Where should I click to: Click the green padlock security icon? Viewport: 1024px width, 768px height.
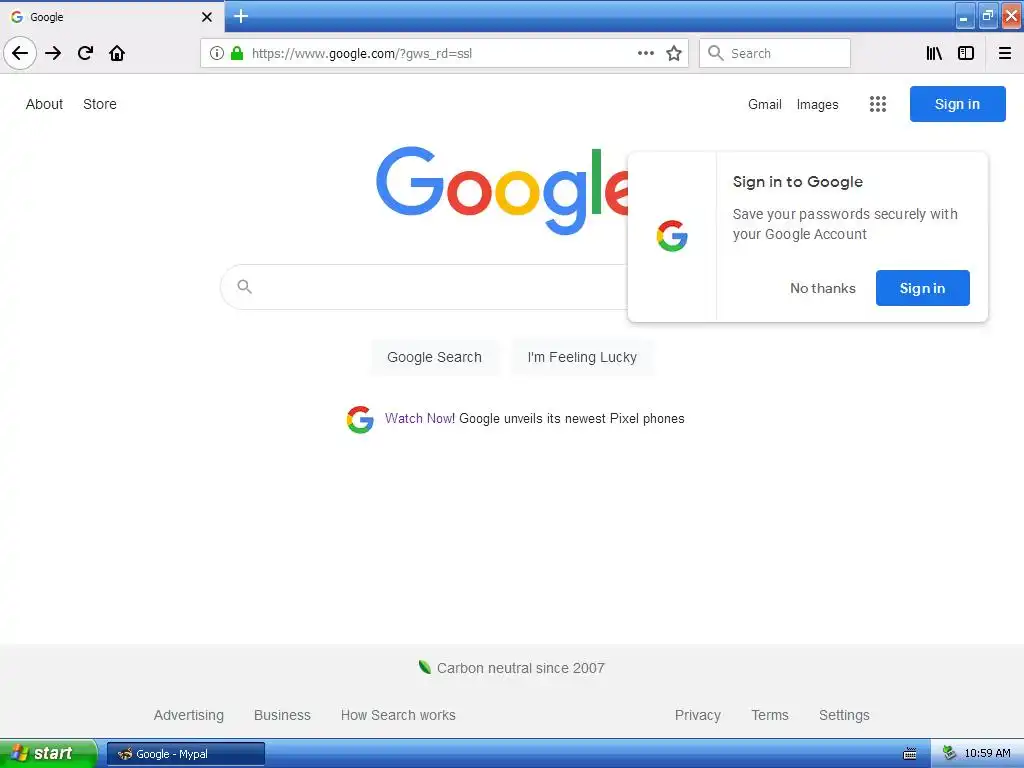point(237,53)
